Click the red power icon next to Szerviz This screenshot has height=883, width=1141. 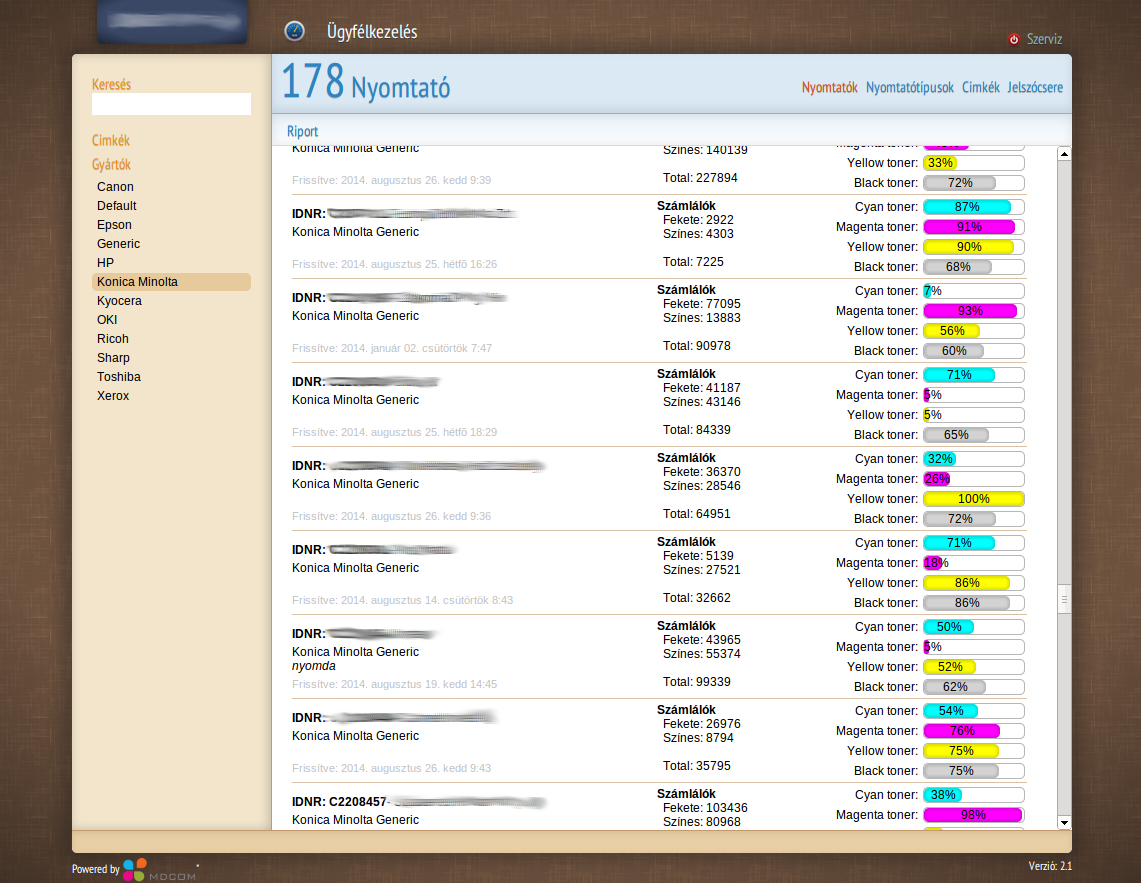click(x=1014, y=39)
